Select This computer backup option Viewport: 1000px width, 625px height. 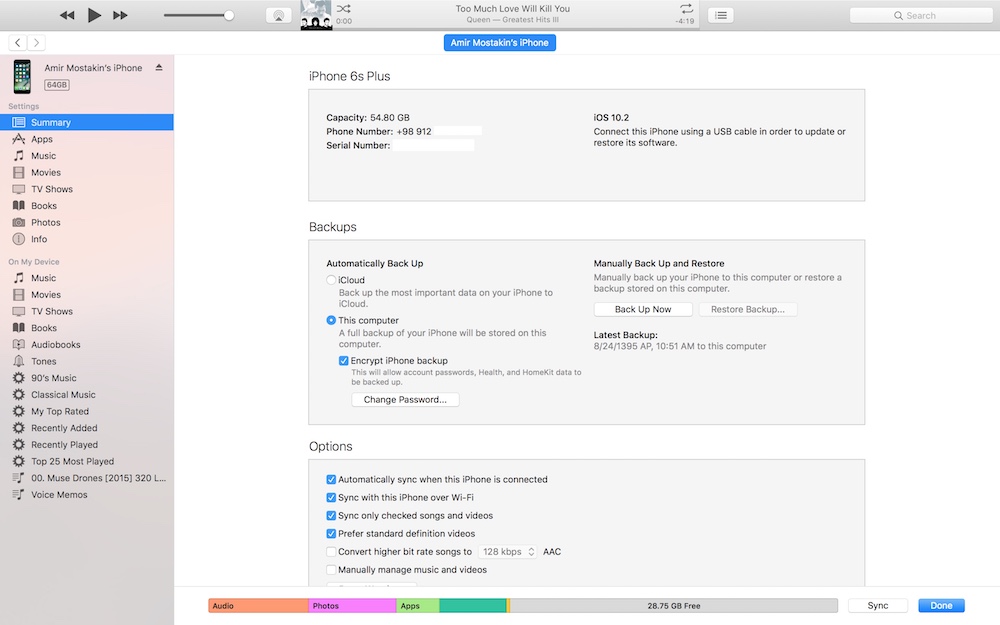coord(331,320)
